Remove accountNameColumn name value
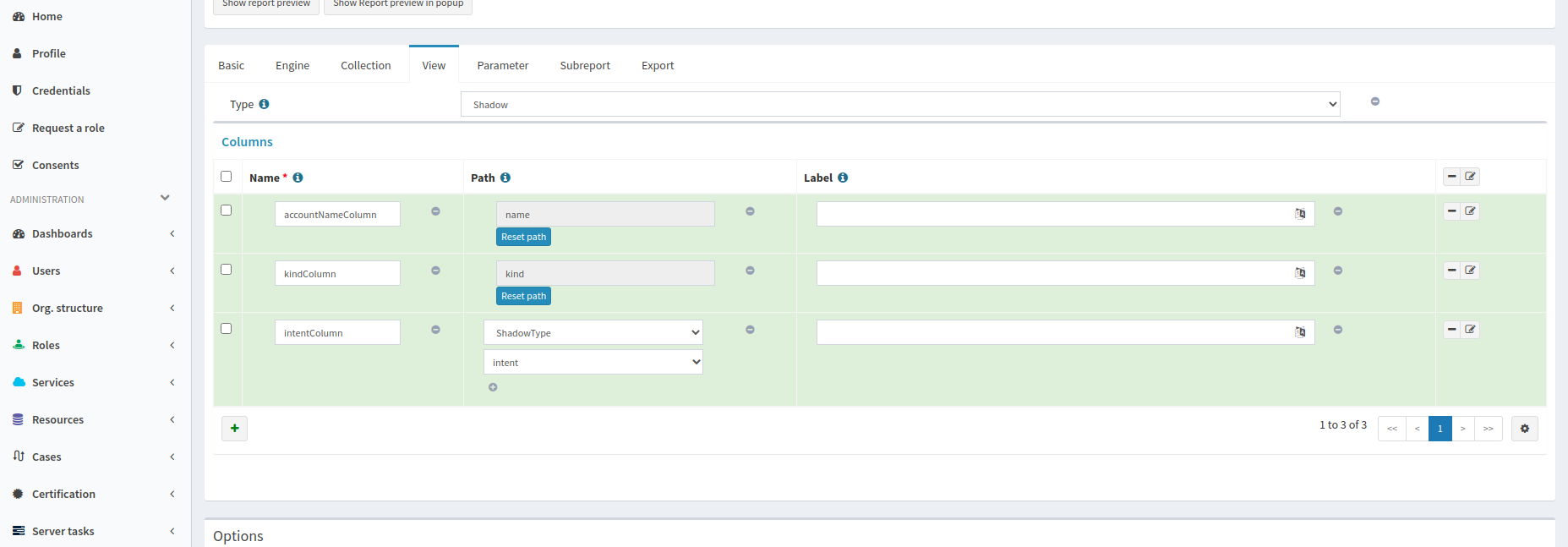The image size is (1568, 547). (436, 211)
